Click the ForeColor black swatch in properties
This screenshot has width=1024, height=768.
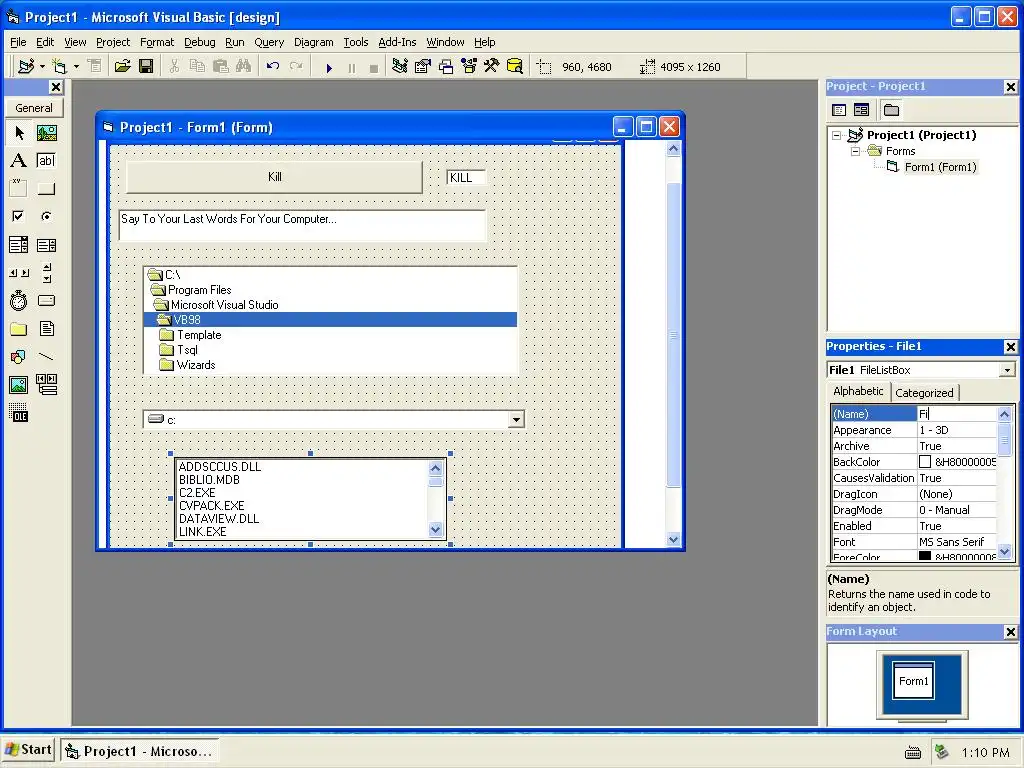[925, 556]
